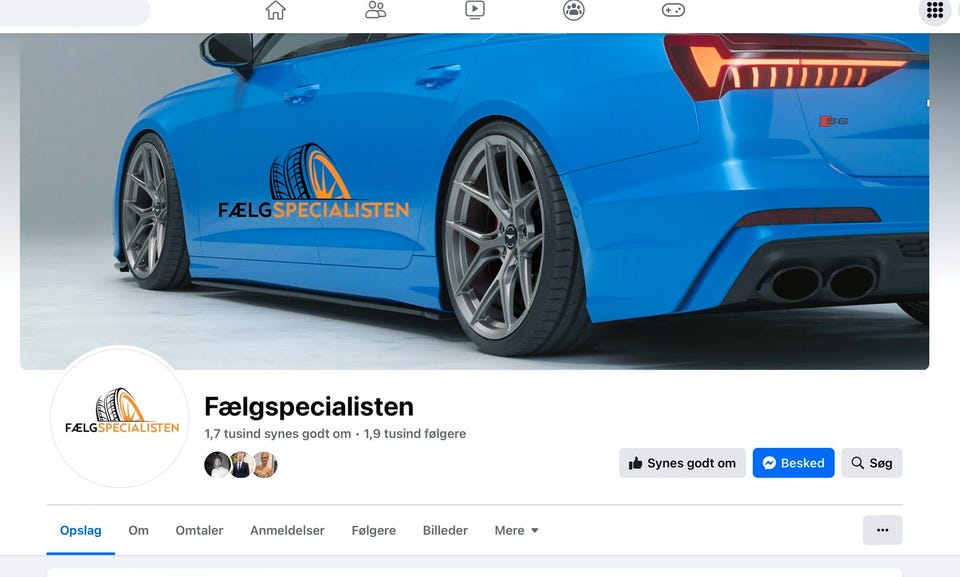This screenshot has height=577, width=960.
Task: View the Billeder tab
Action: tap(445, 530)
